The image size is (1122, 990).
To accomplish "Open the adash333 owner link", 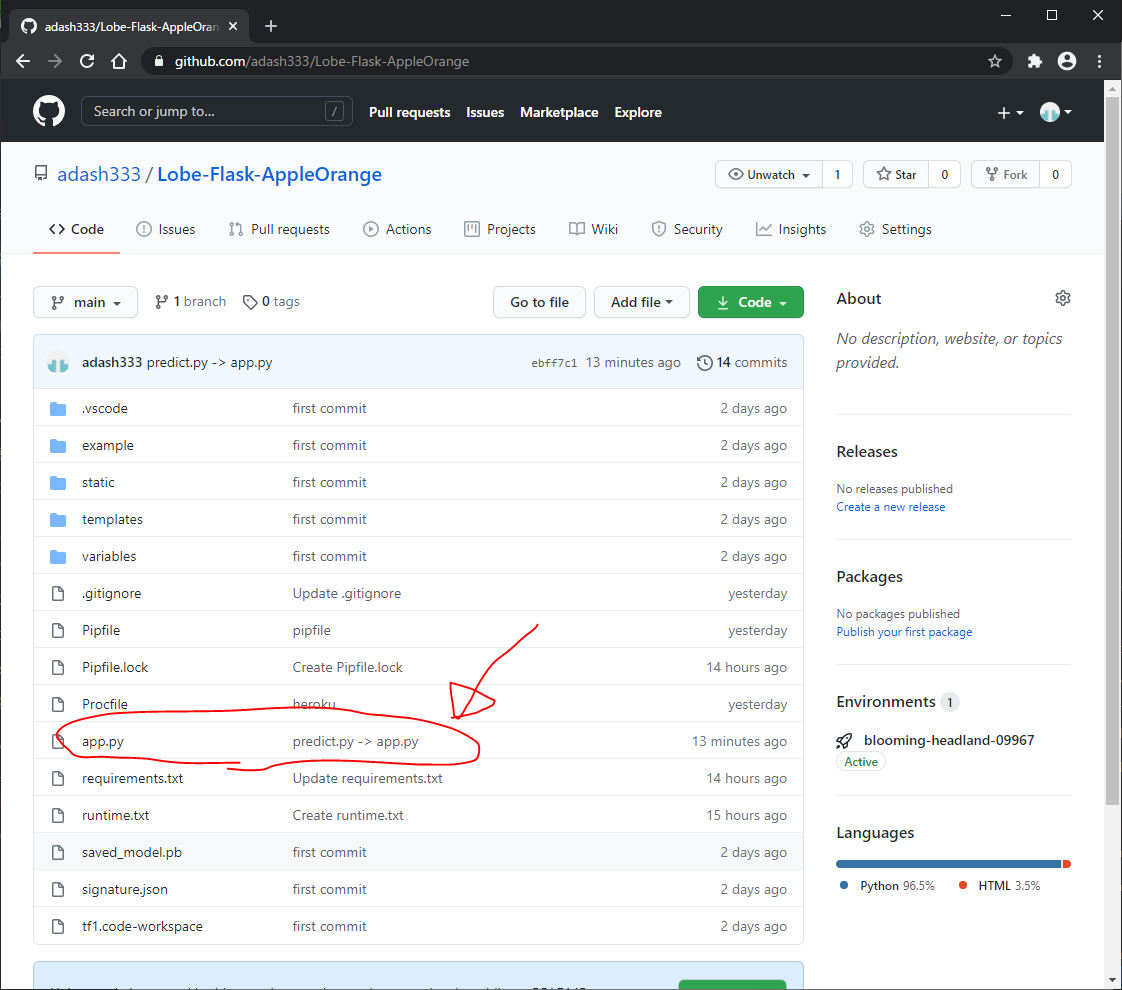I will point(99,175).
